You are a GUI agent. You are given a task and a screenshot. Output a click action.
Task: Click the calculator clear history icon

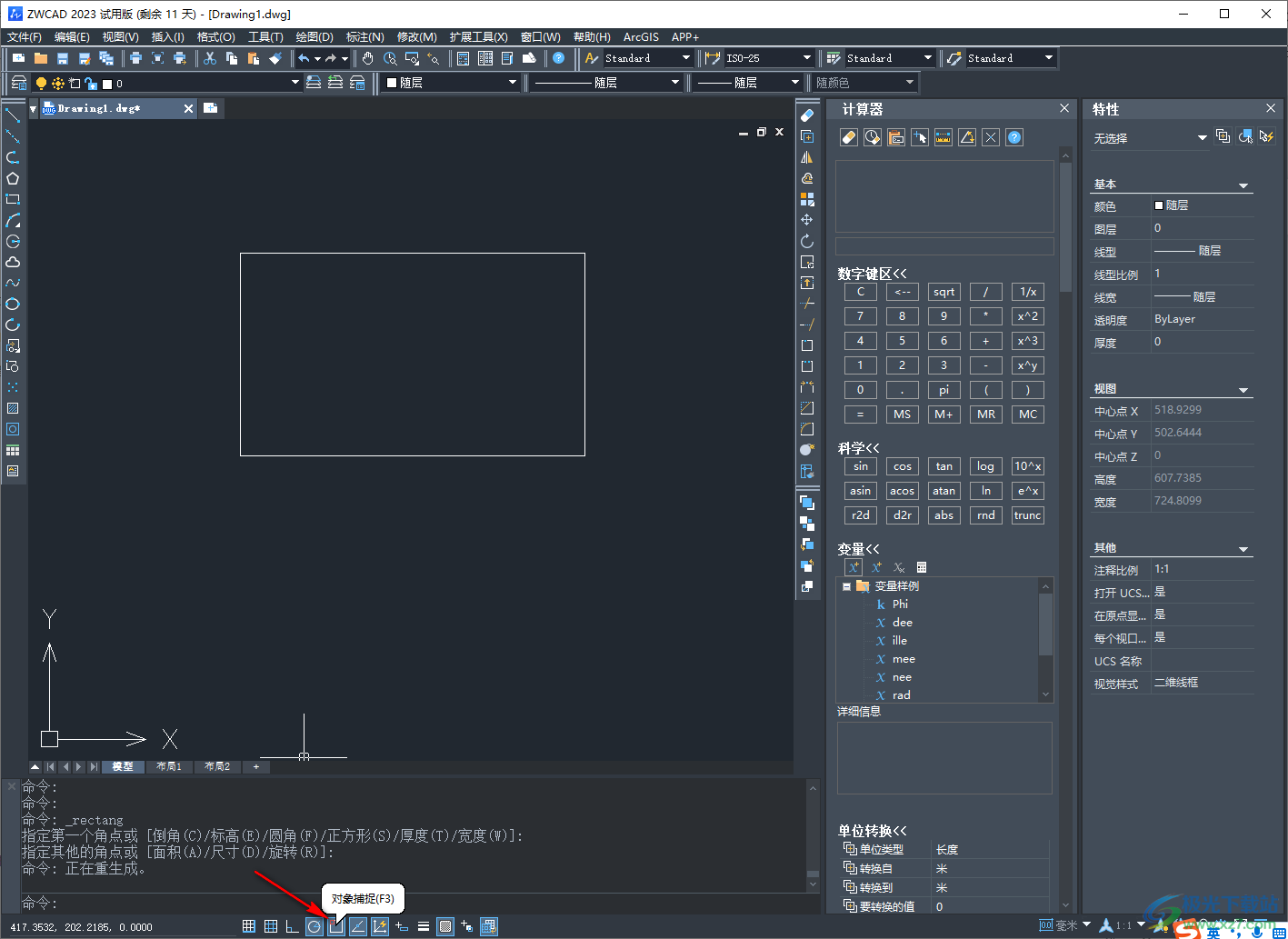pyautogui.click(x=873, y=137)
